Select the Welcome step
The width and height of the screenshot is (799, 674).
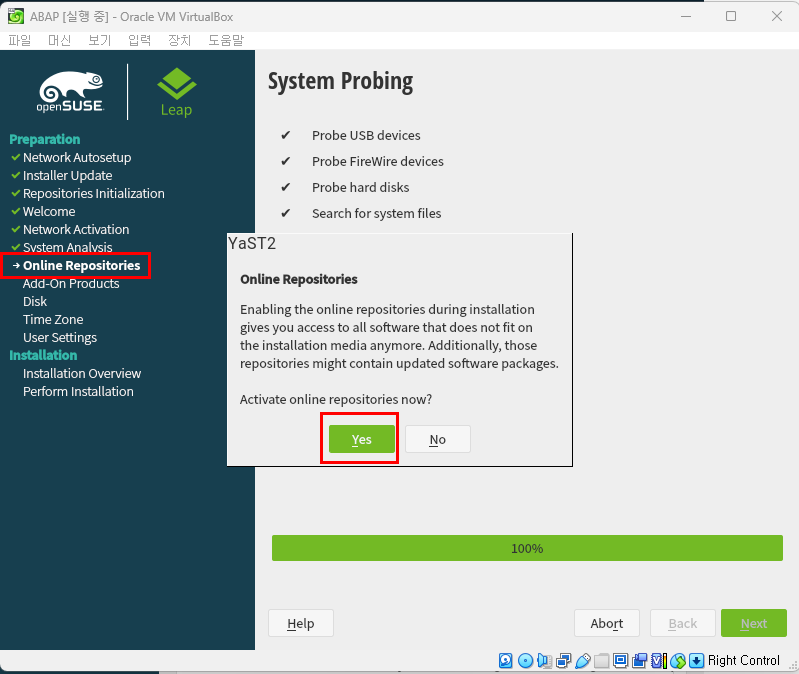click(49, 211)
